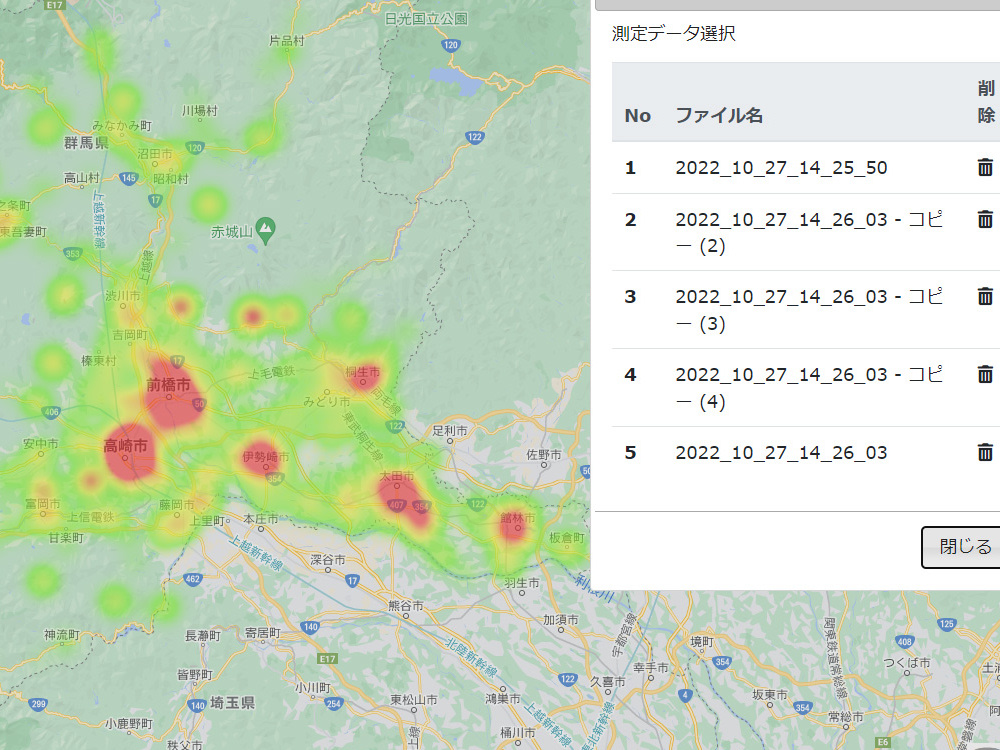
Task: Click the ファイル名 column header
Action: click(719, 115)
